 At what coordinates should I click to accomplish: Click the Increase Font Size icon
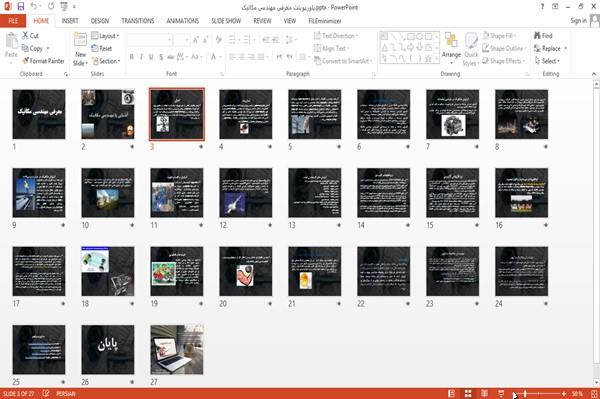[x=196, y=40]
